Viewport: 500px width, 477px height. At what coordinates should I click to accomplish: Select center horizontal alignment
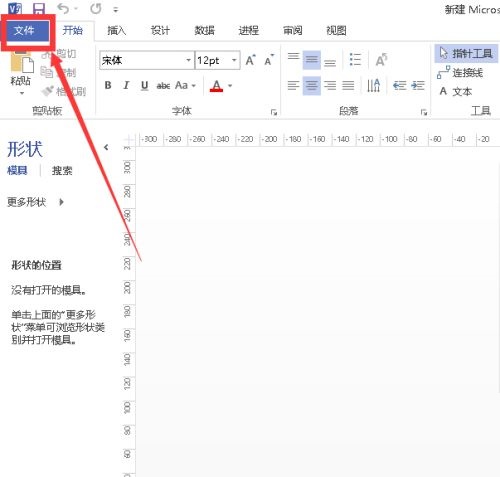312,86
